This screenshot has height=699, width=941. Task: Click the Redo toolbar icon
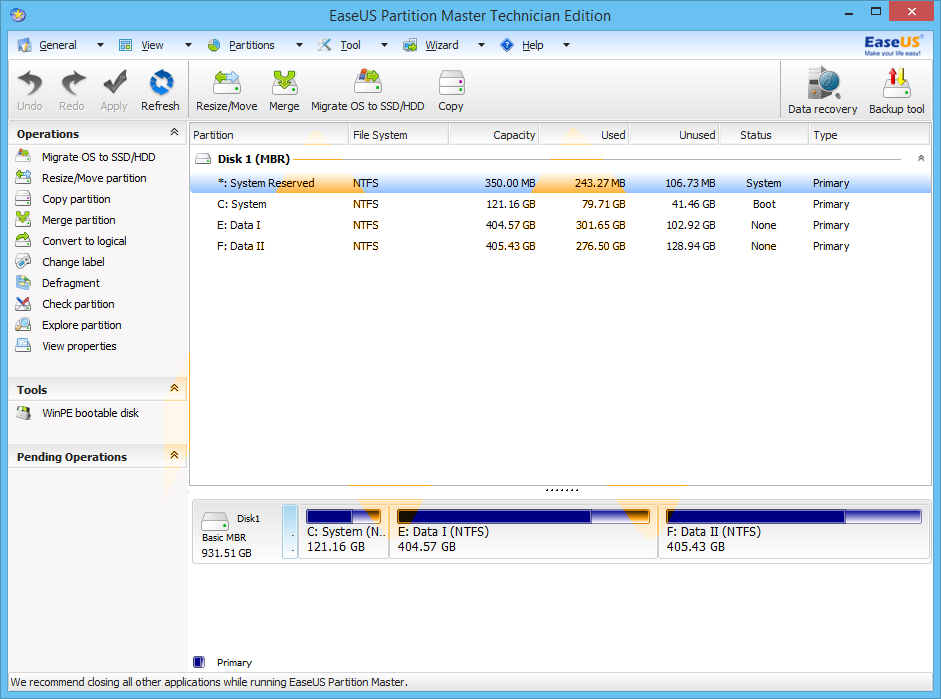[x=71, y=90]
